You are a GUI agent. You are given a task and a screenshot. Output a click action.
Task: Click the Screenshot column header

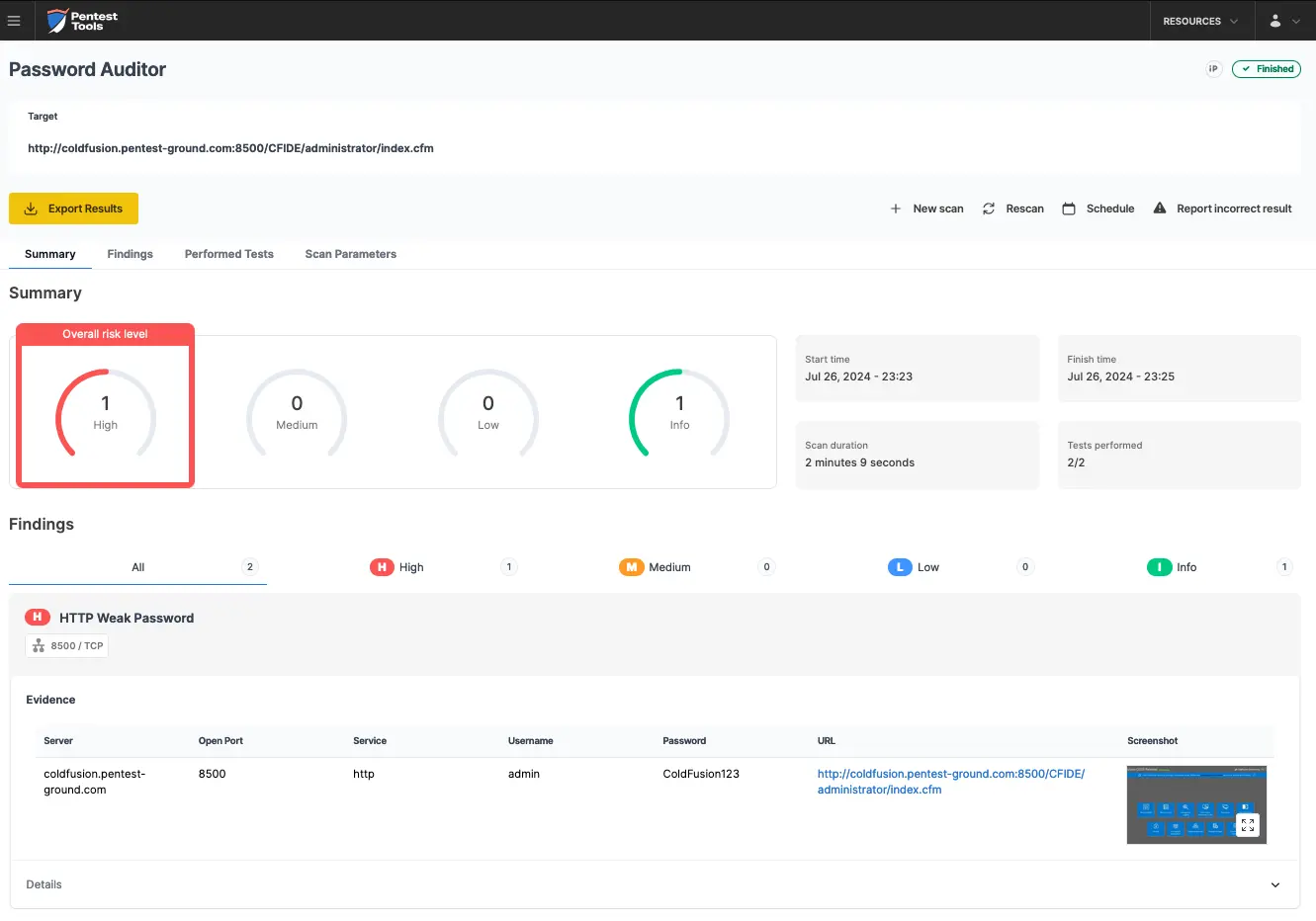click(x=1153, y=741)
